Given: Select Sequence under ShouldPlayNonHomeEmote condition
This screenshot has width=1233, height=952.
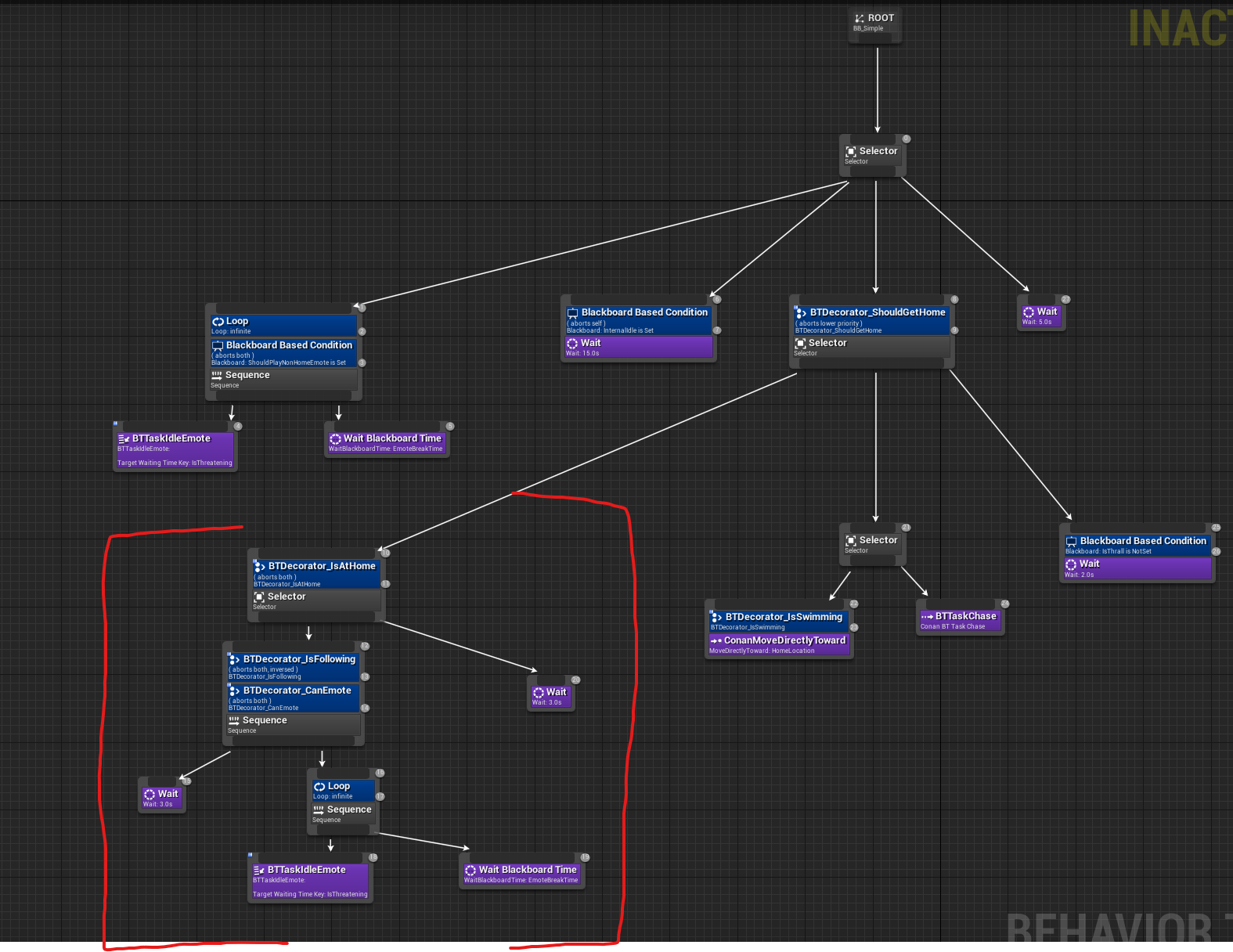Looking at the screenshot, I should pos(283,380).
